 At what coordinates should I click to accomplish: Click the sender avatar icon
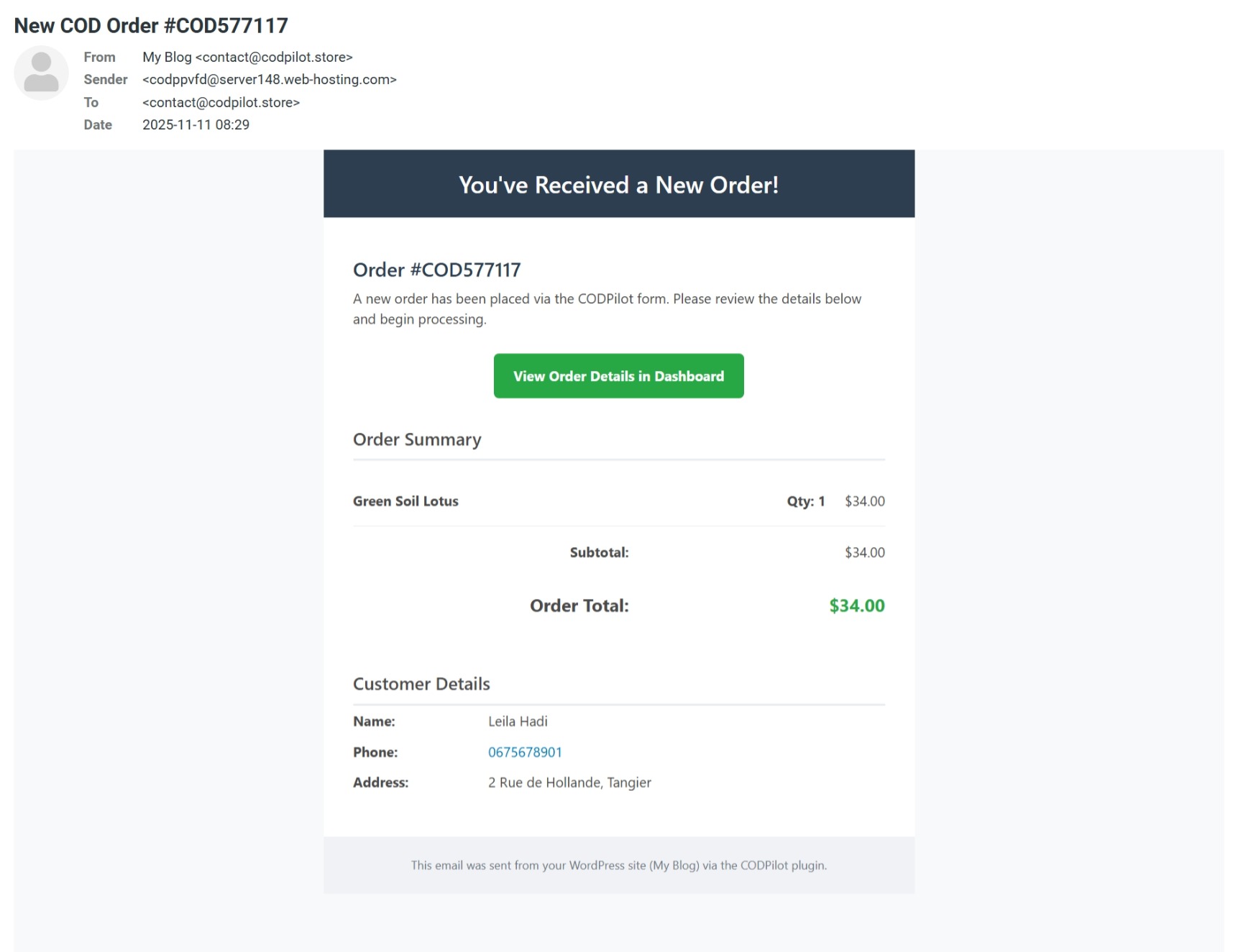(41, 72)
